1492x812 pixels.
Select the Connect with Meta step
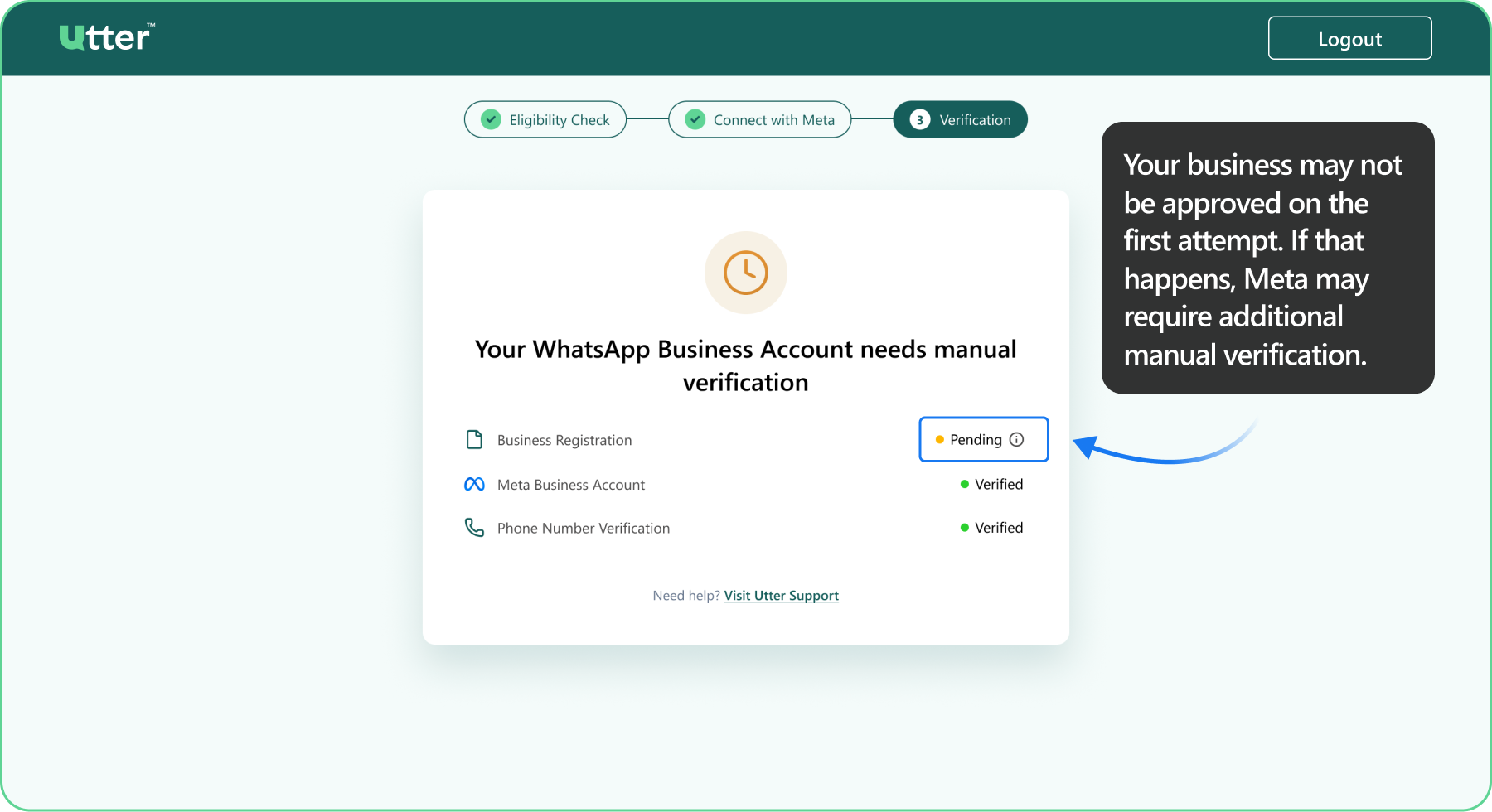click(x=760, y=119)
